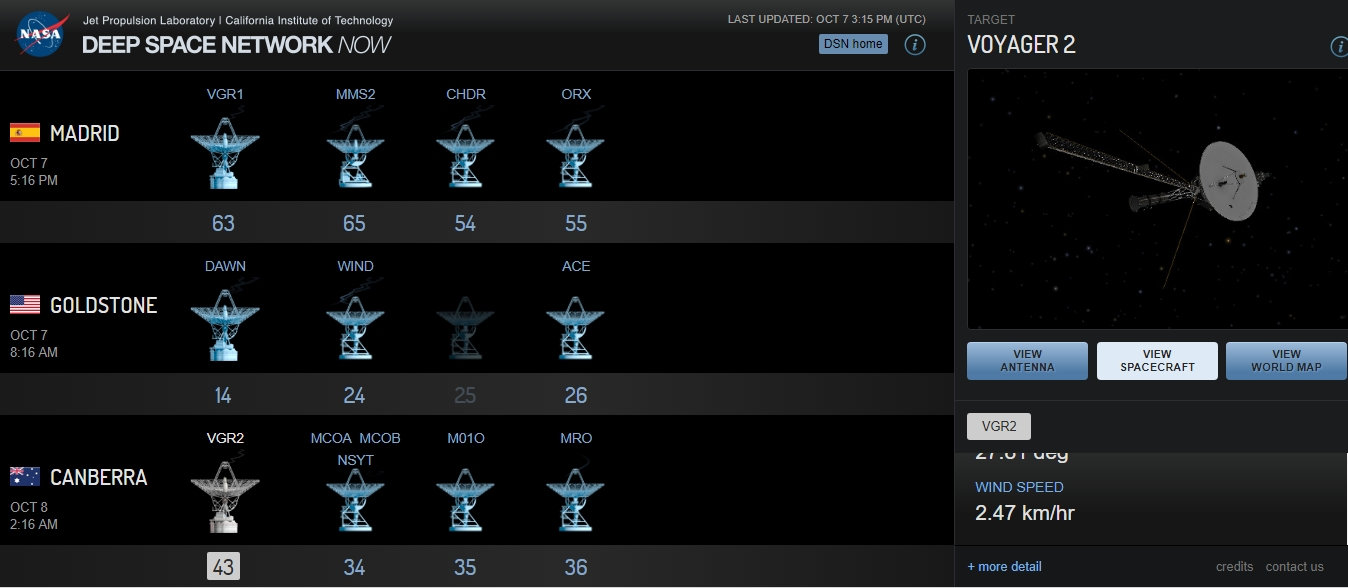The image size is (1348, 588).
Task: Click antenna number 14
Action: tap(223, 395)
